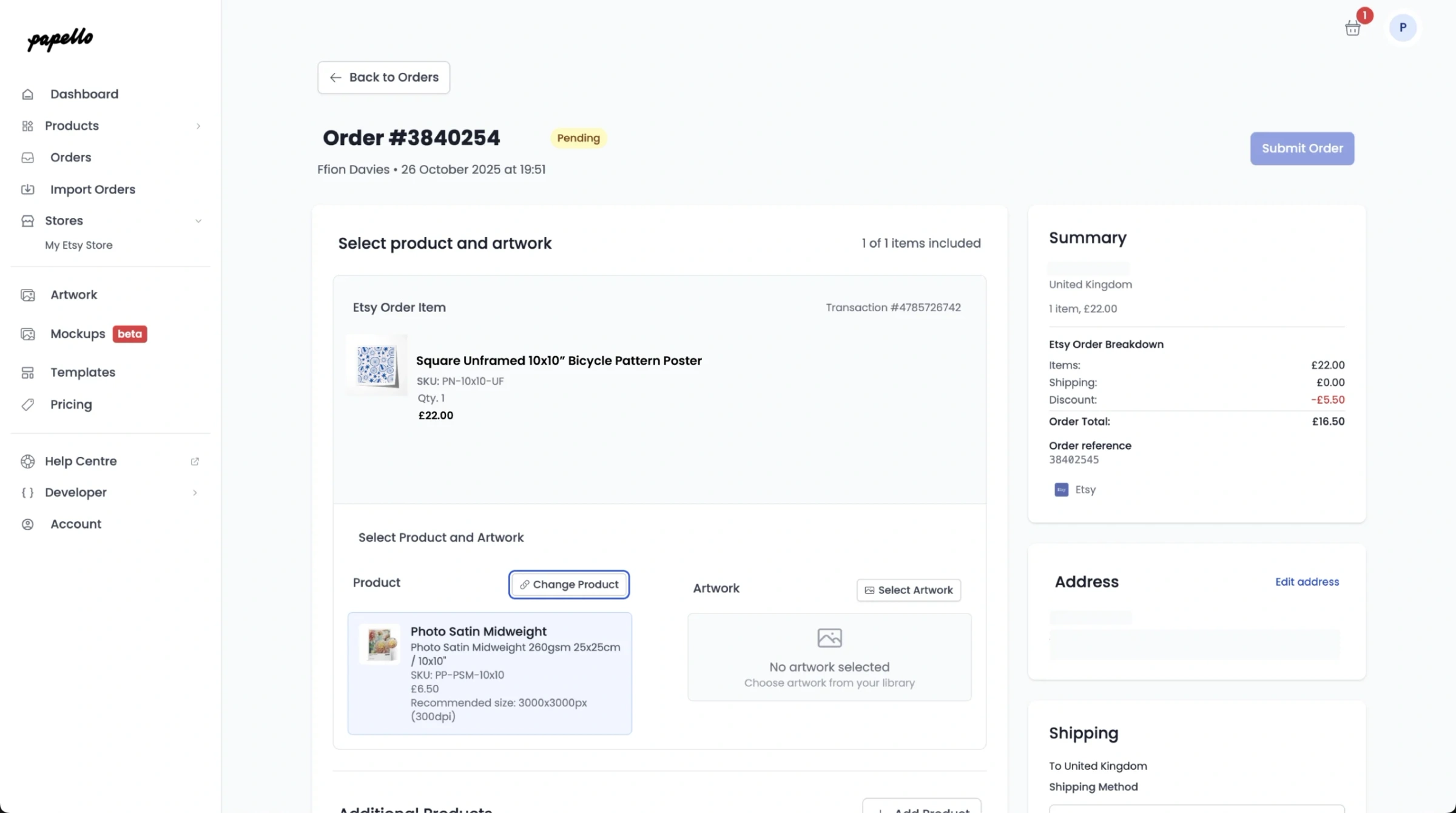Click the profile avatar with letter P

click(1403, 28)
